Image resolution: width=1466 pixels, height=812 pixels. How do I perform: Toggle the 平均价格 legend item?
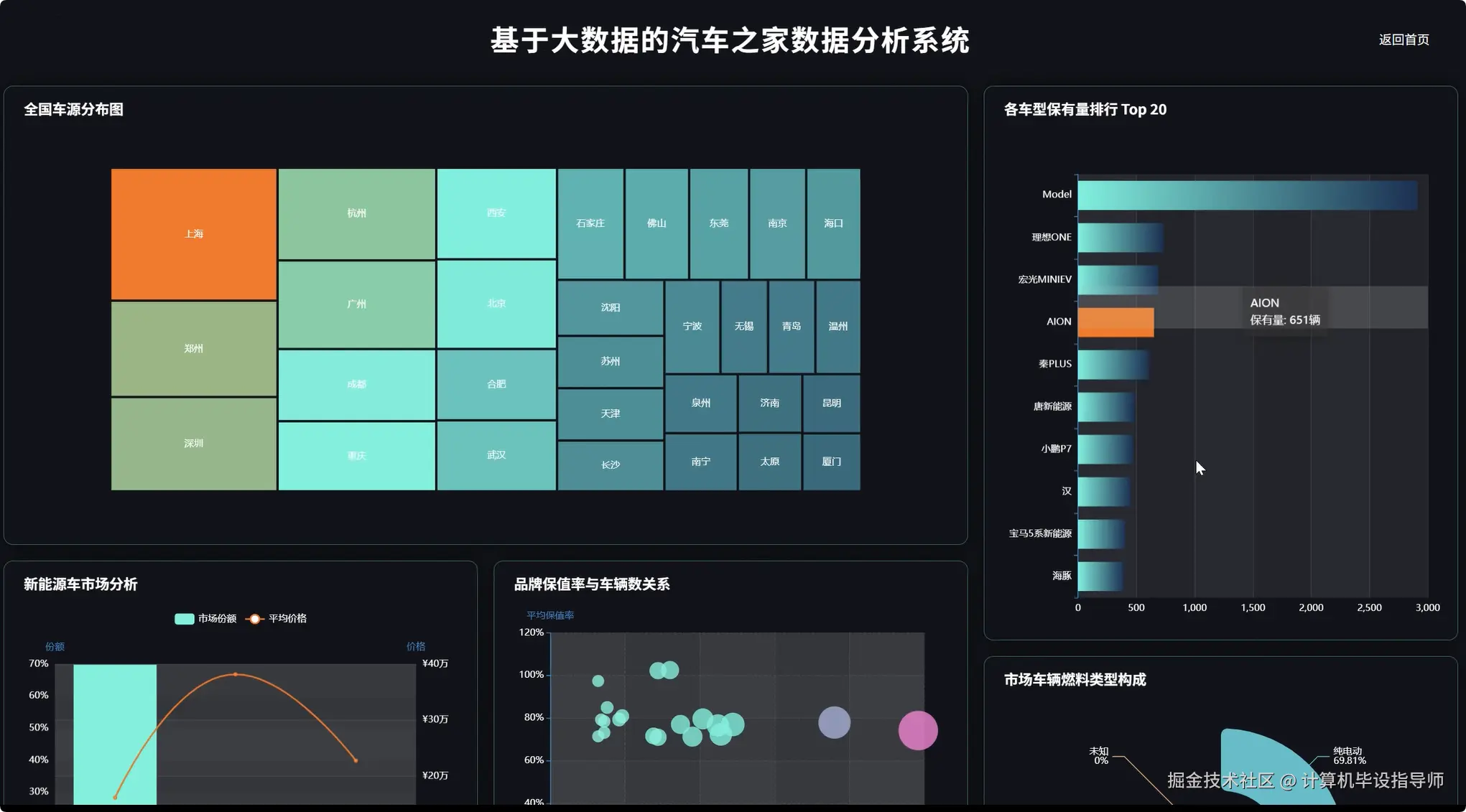coord(286,618)
